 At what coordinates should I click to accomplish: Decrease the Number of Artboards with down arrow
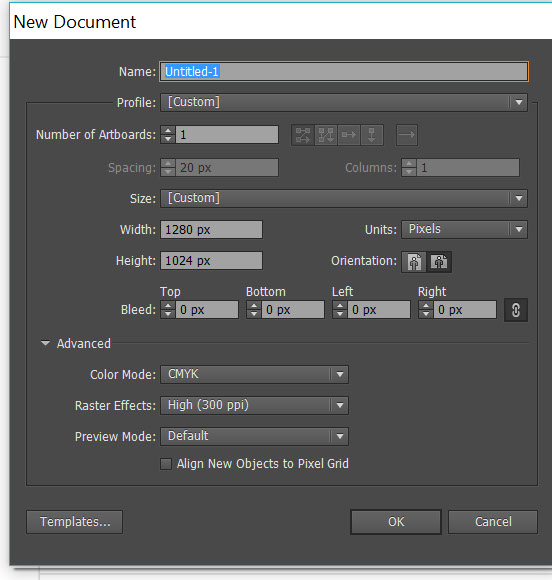click(x=168, y=139)
